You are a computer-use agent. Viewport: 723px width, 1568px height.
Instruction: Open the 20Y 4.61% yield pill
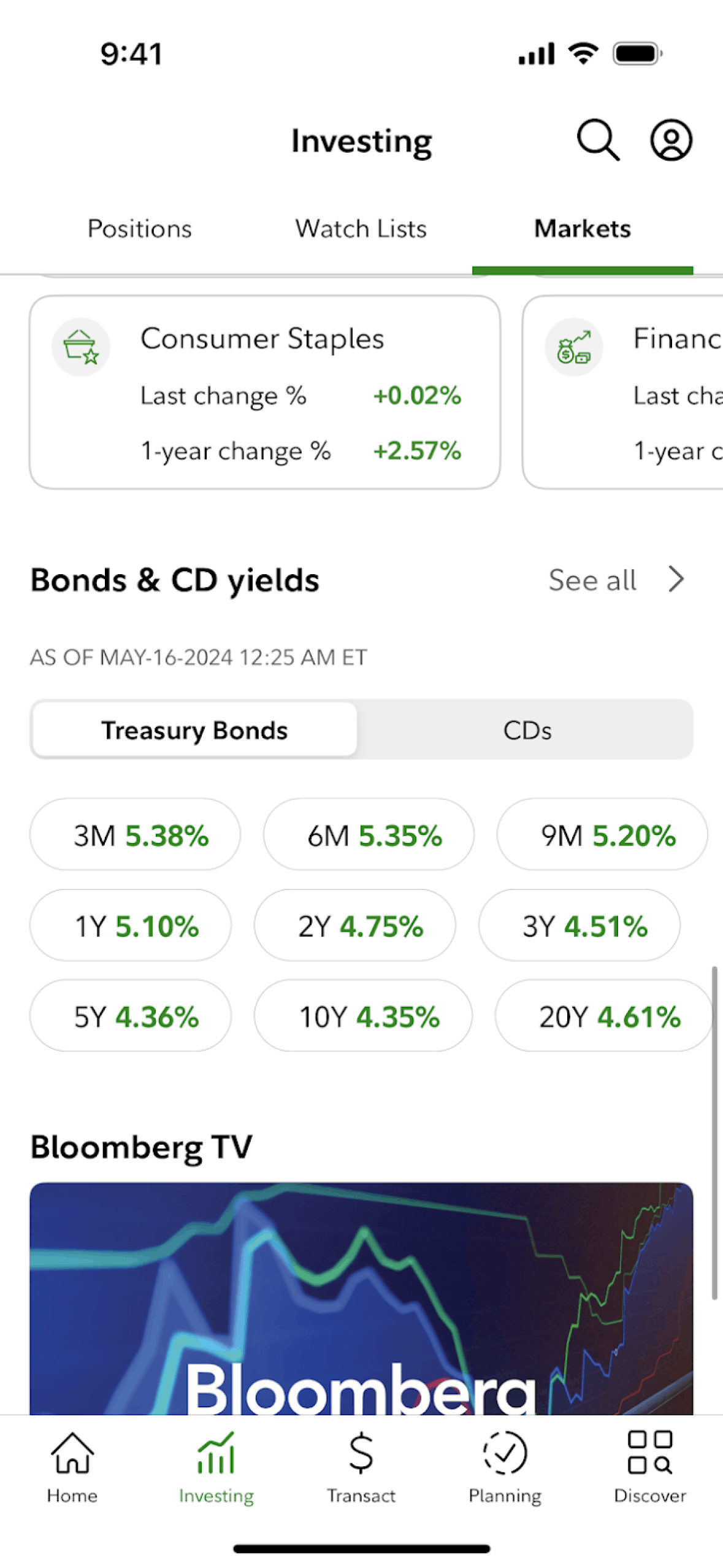tap(603, 1016)
